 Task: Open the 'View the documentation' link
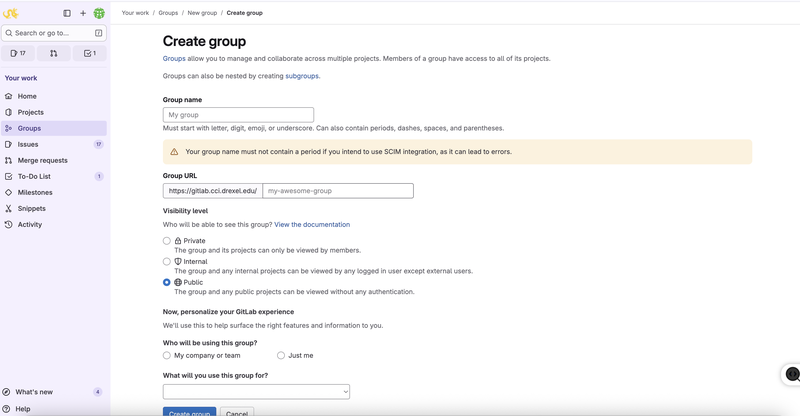tap(312, 225)
